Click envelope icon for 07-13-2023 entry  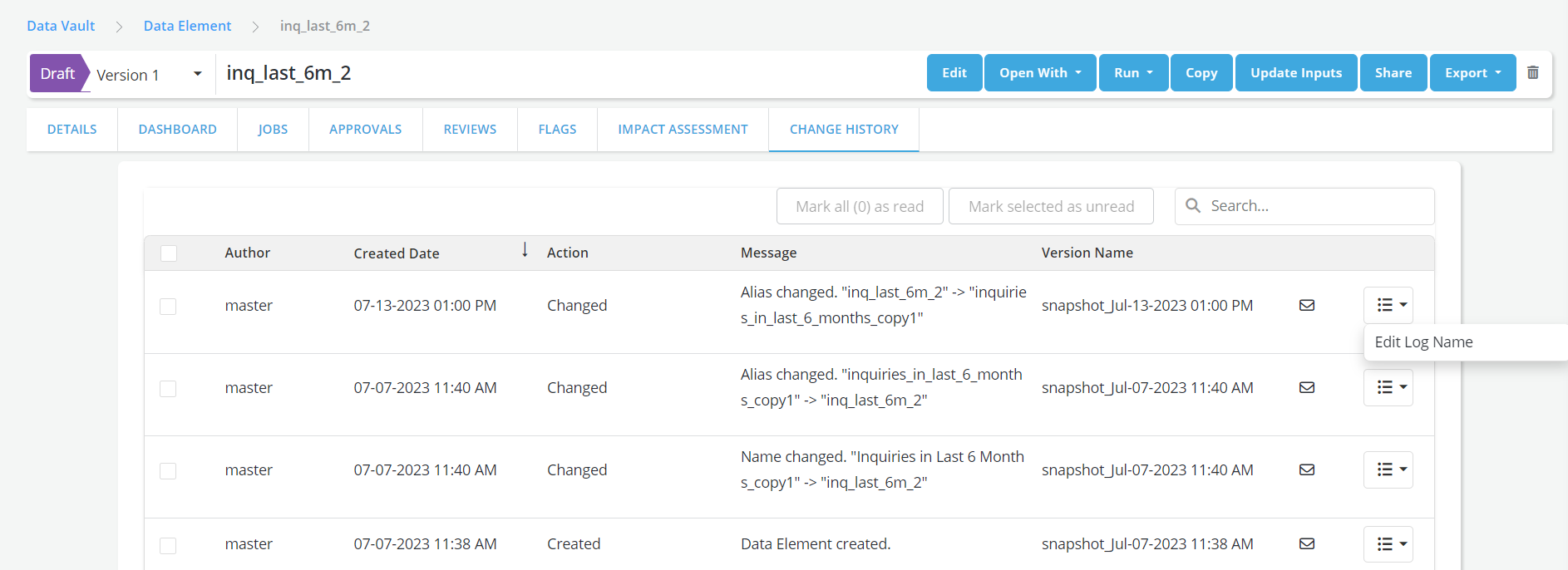pos(1307,305)
